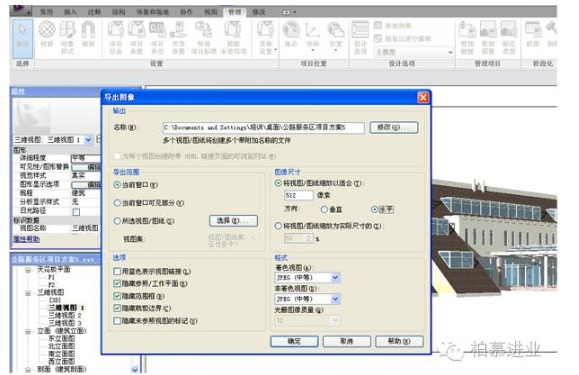Open the 位置 (Position) tool
This screenshot has height=375, width=579.
coord(336,36)
